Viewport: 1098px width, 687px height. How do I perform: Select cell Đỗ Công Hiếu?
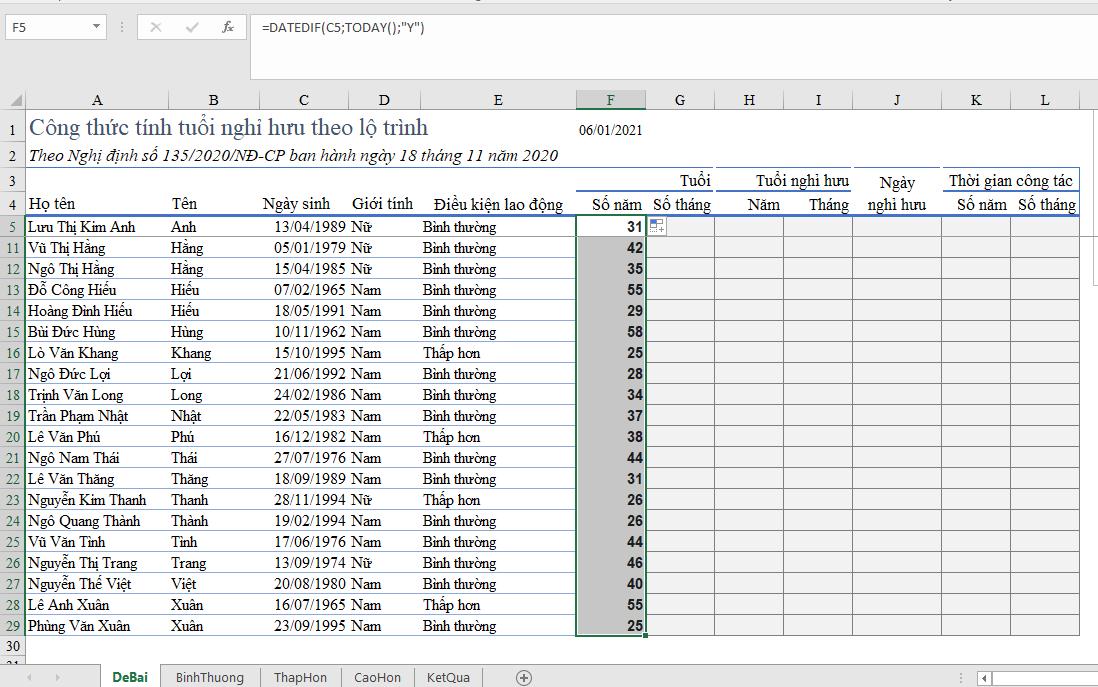[x=97, y=290]
